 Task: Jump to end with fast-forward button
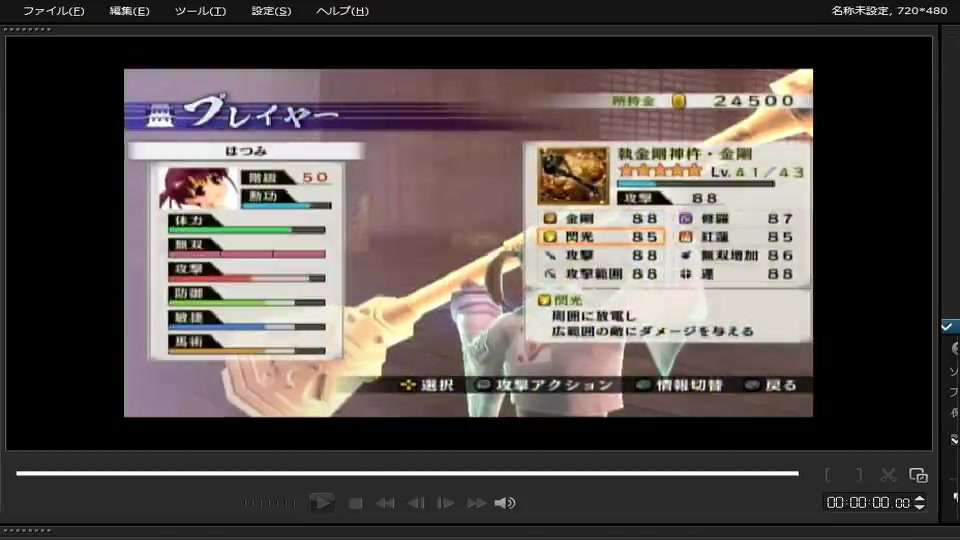pos(476,503)
